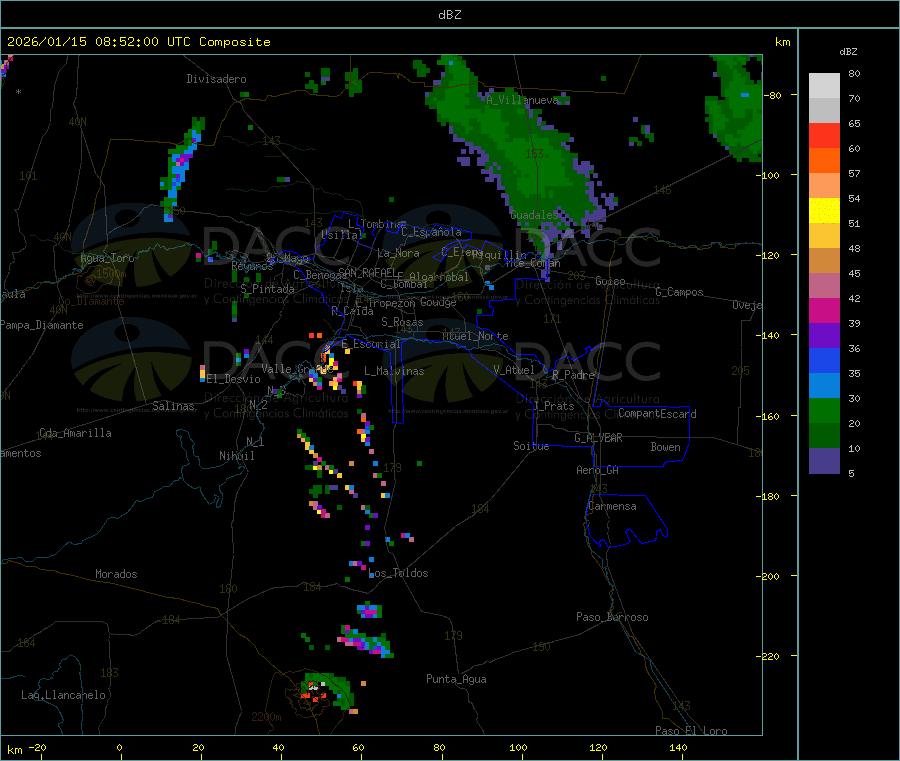Screen dimensions: 900x761
Task: Click the '2200m' elevation label near the volcano
Action: point(266,717)
